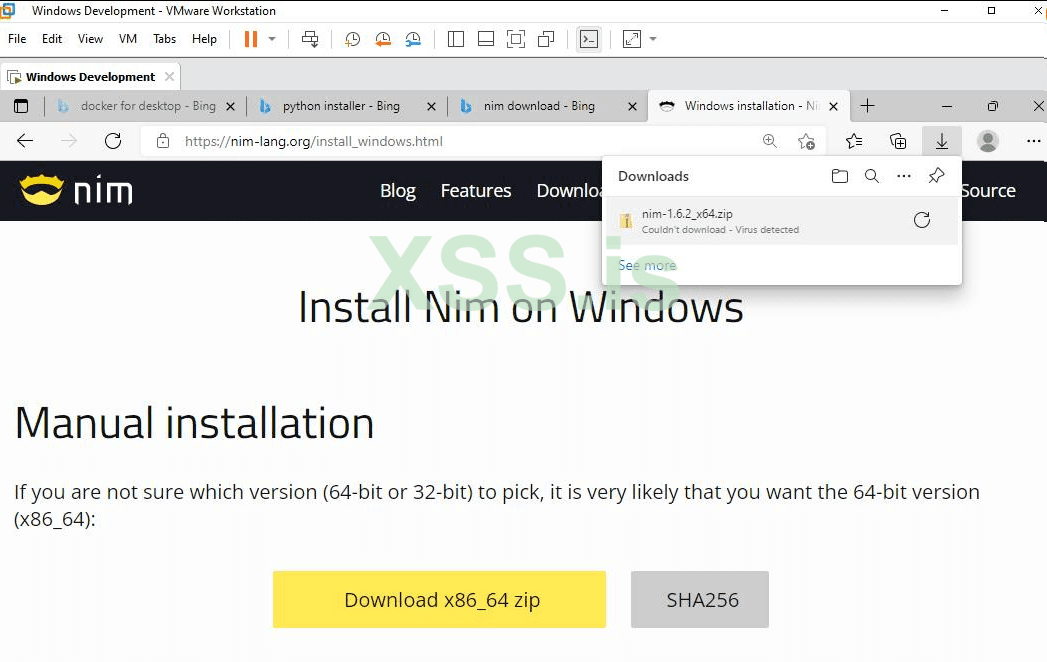Viewport: 1047px width, 662px height.
Task: Expand the stretch guest dropdown arrow
Action: point(653,39)
